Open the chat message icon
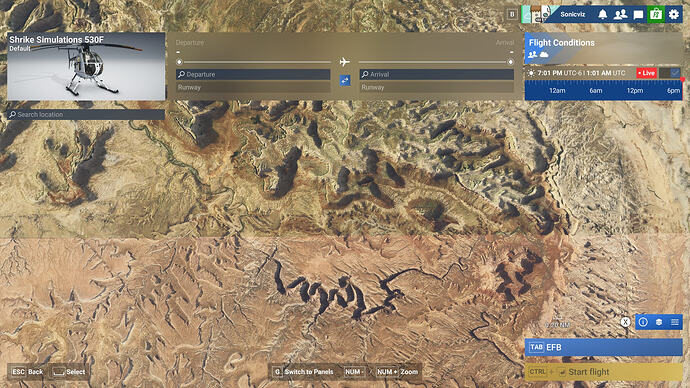 [638, 15]
